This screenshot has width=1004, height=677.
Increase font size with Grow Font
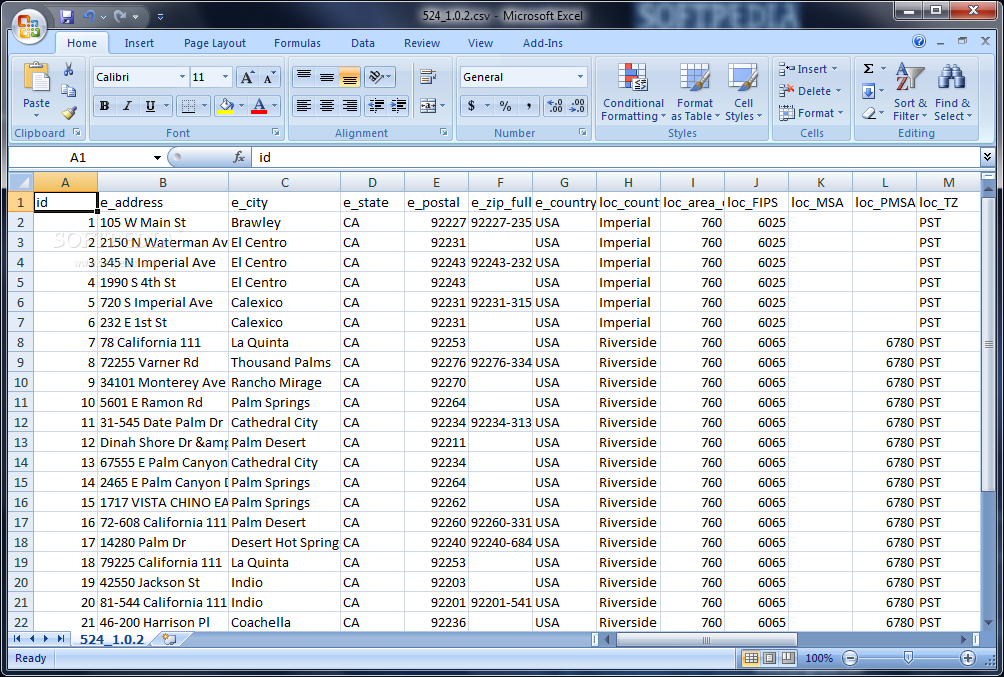247,77
